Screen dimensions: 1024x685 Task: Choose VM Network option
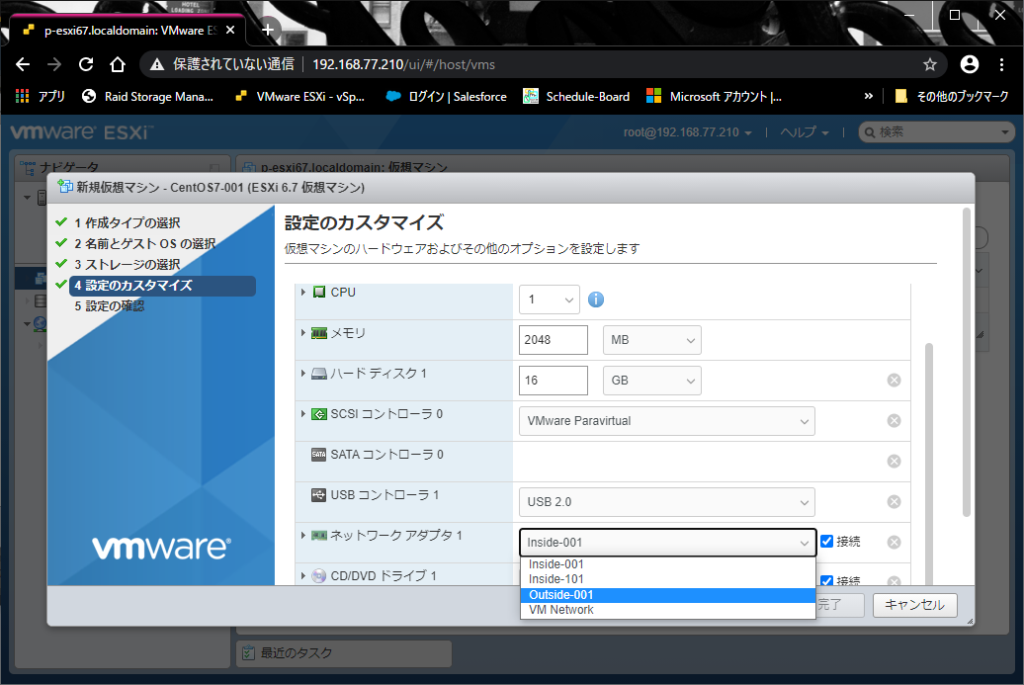[x=667, y=610]
